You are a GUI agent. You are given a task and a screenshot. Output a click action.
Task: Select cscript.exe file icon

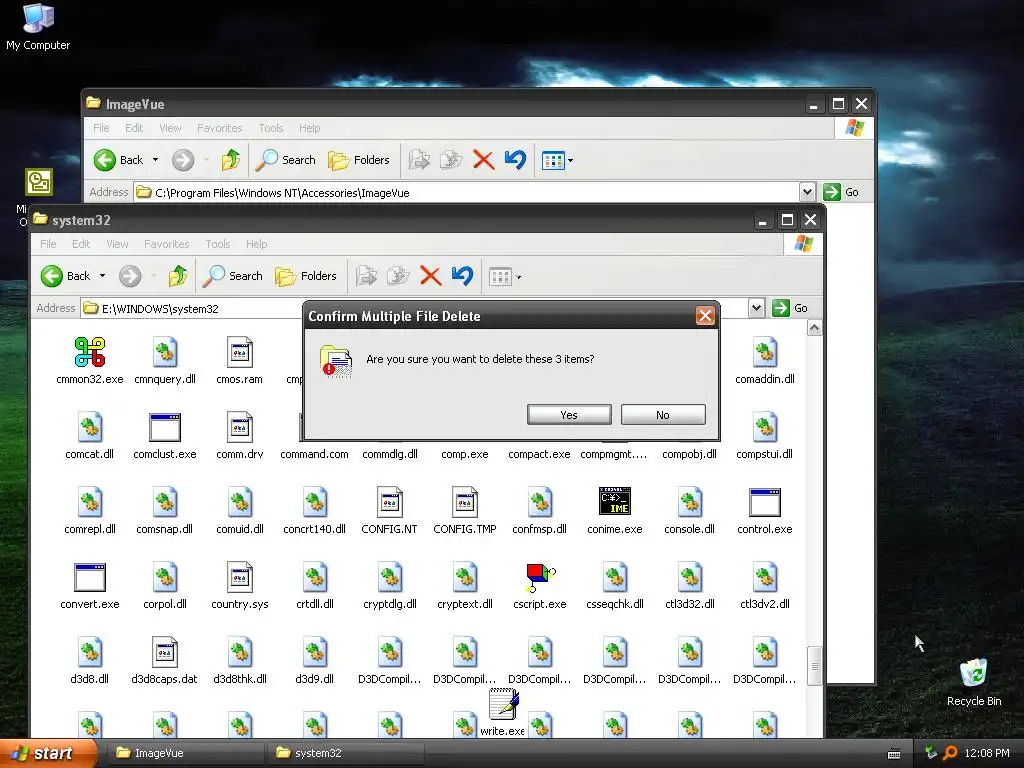[540, 577]
